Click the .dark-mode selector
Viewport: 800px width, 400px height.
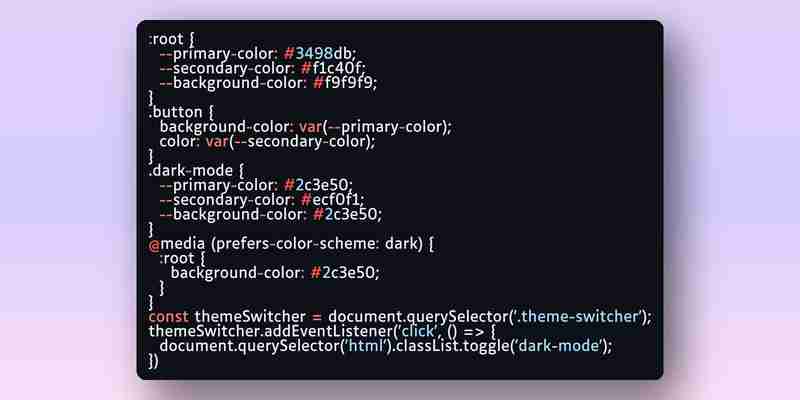coord(190,170)
